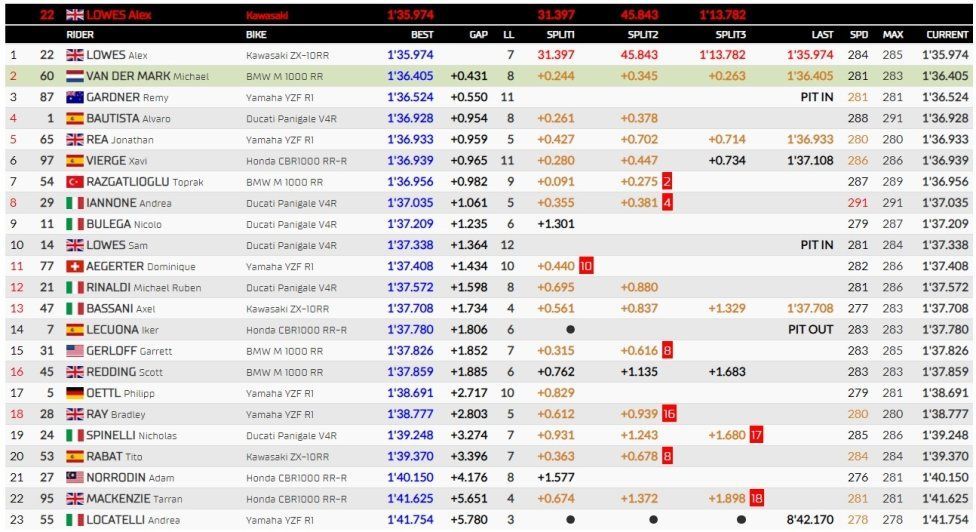Click the black dot in Lecuona's SPLIT1 cell

pyautogui.click(x=570, y=330)
